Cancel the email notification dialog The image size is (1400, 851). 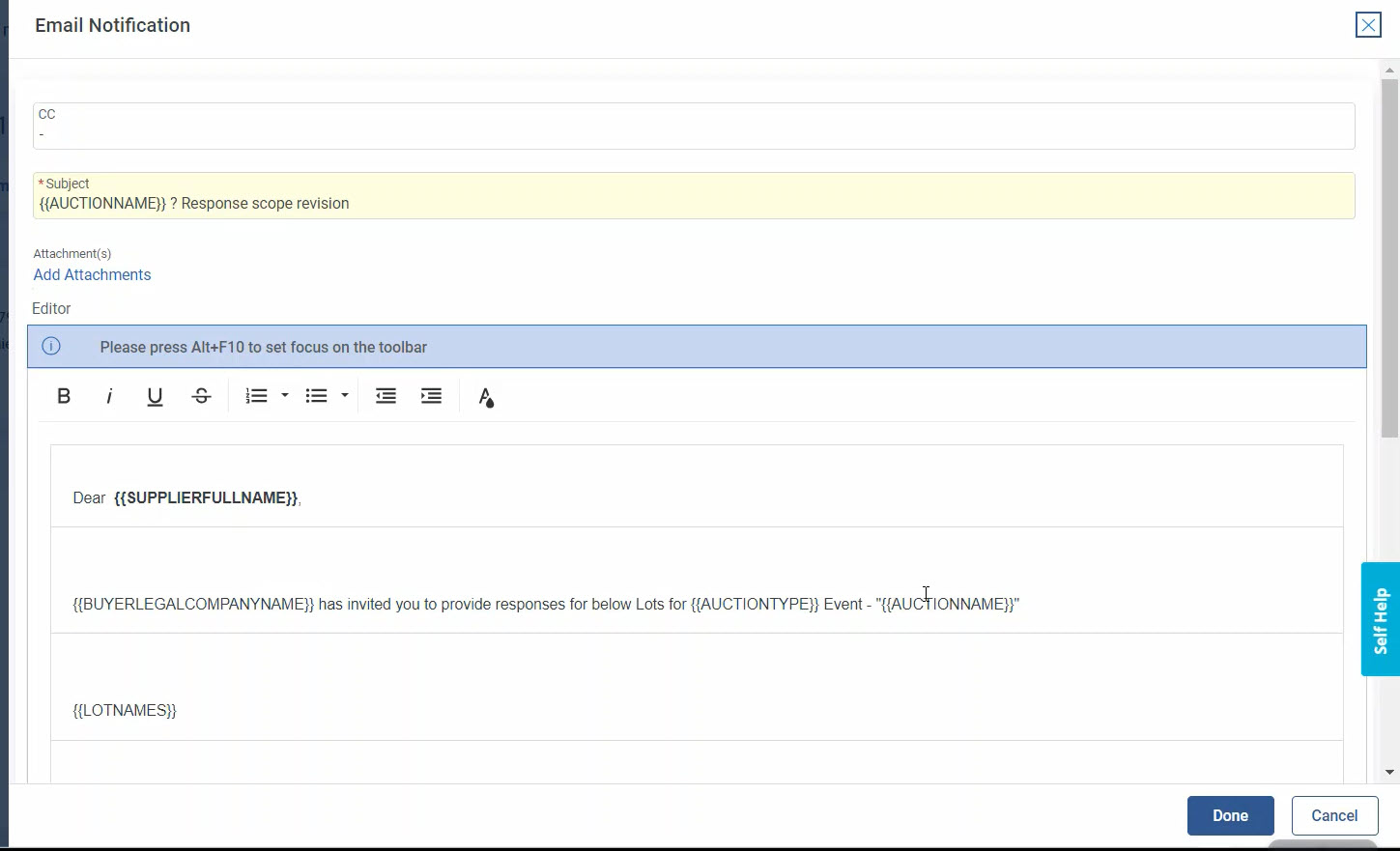point(1333,815)
